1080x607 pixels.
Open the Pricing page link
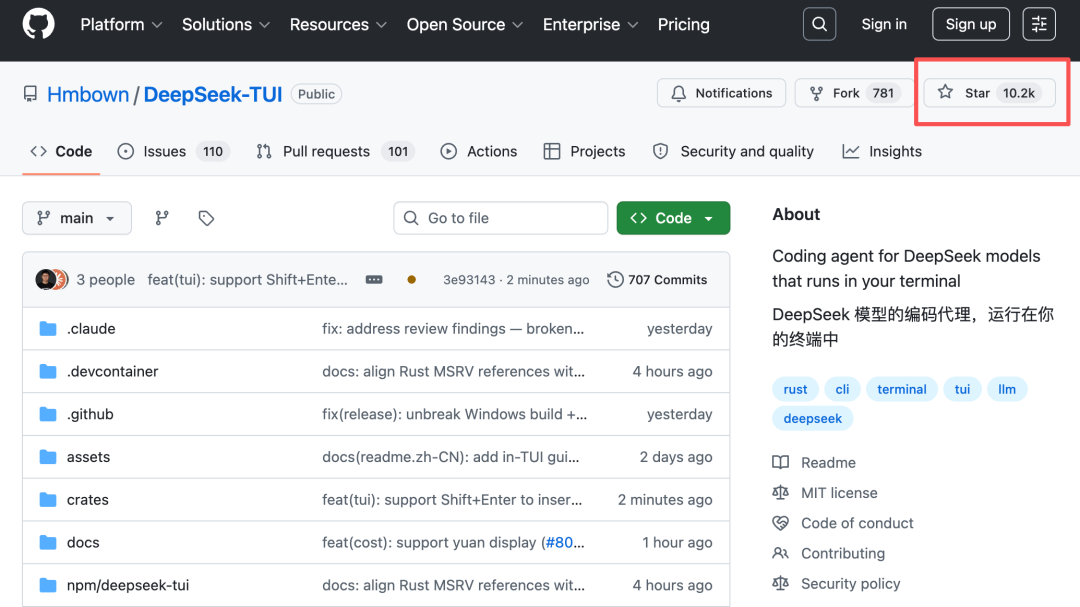coord(683,25)
